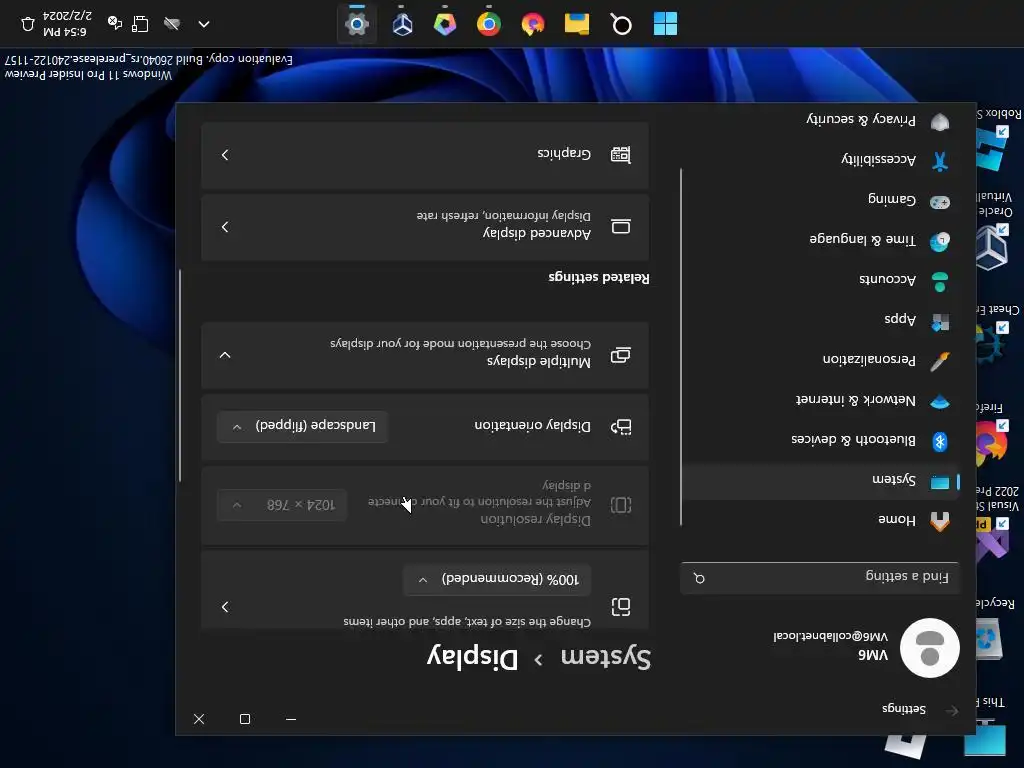This screenshot has width=1024, height=768.
Task: Open the 100% (Recommended) scale dropdown
Action: [497, 579]
